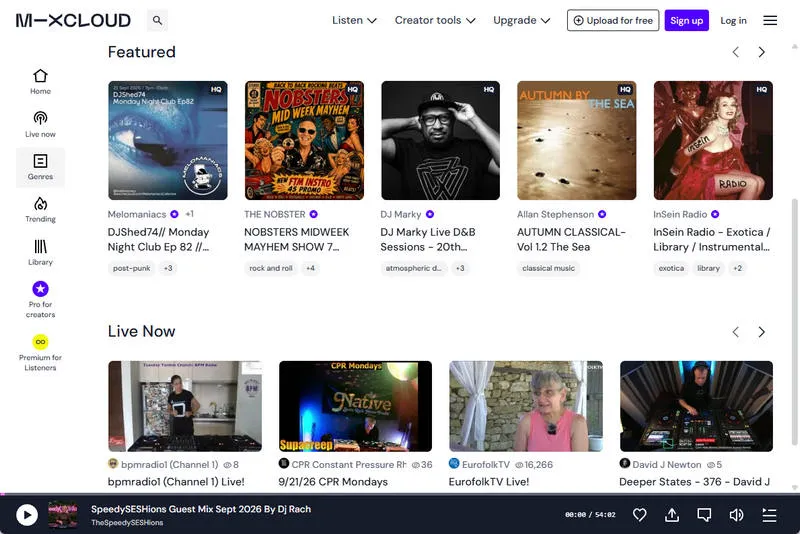This screenshot has height=534, width=800.
Task: Click the Sign up button
Action: click(686, 20)
